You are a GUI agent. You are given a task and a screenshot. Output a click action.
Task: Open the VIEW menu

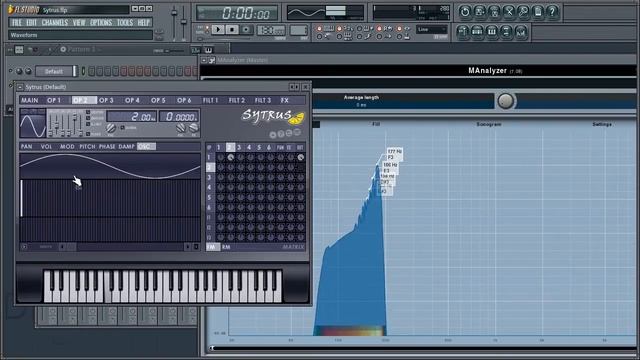tap(79, 22)
